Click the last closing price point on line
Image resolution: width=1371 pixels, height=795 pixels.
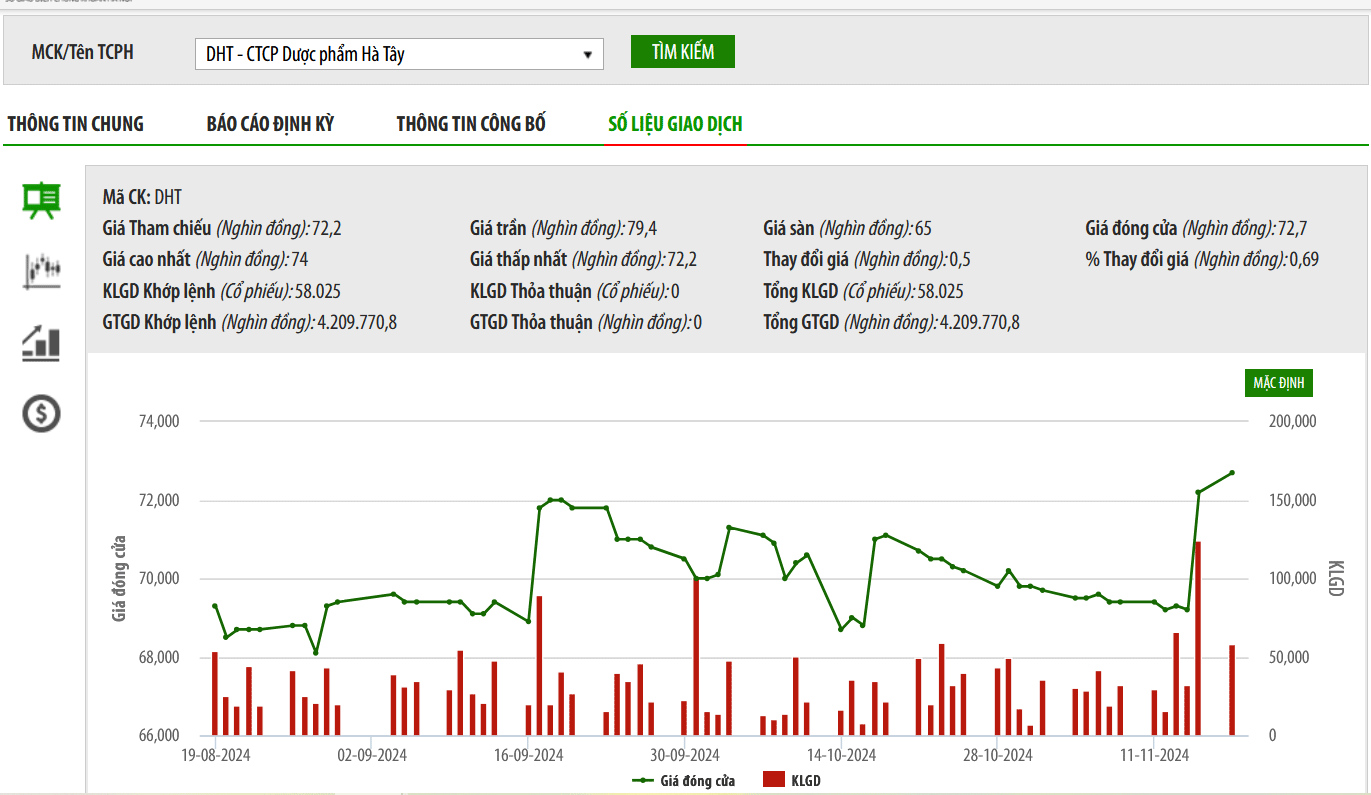pos(1232,473)
